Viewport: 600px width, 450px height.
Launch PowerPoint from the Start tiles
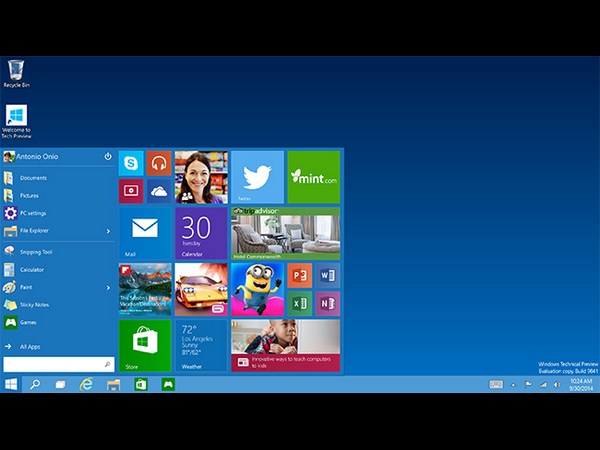click(x=299, y=275)
